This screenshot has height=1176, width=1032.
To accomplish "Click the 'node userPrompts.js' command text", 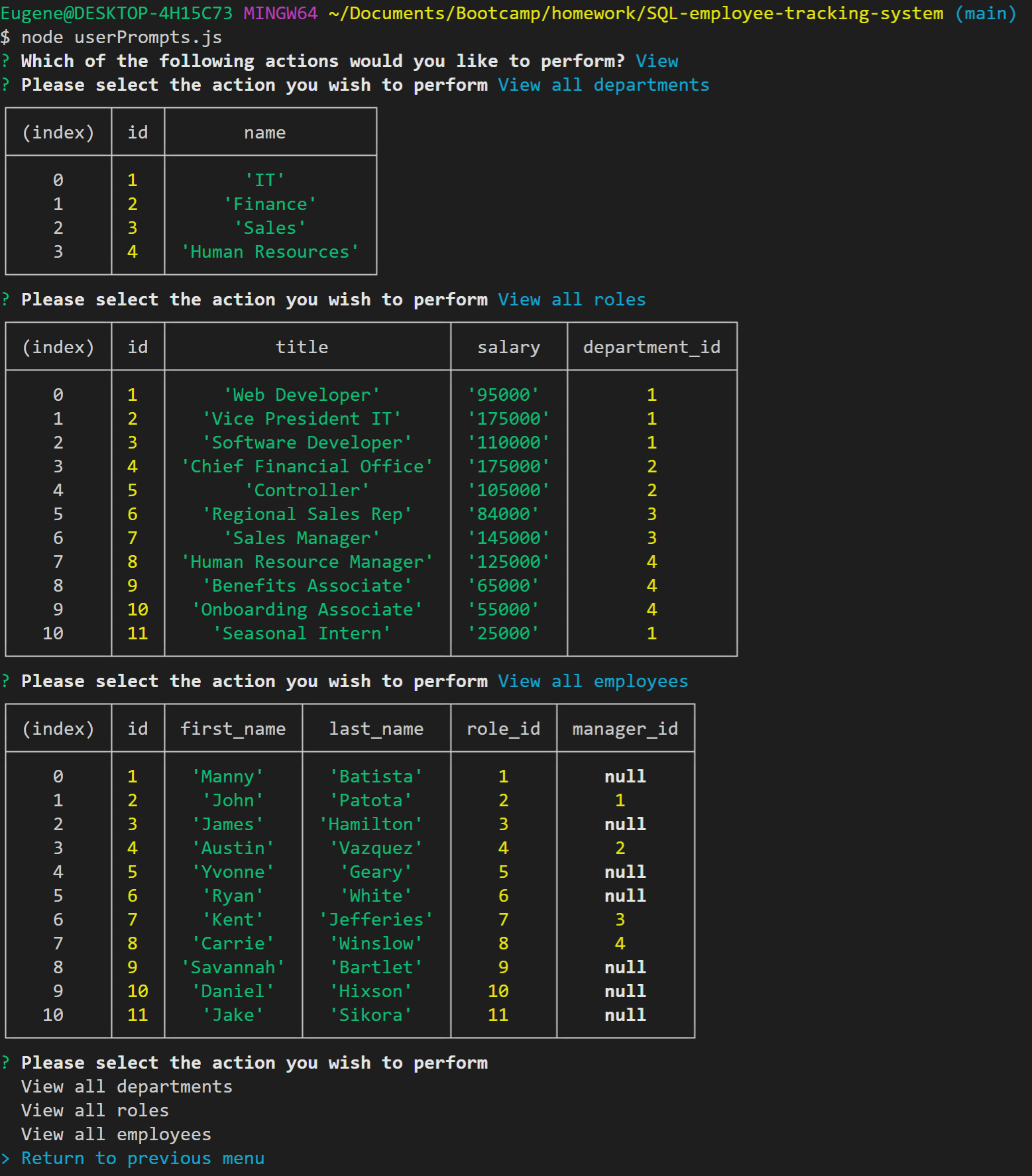I will click(121, 37).
